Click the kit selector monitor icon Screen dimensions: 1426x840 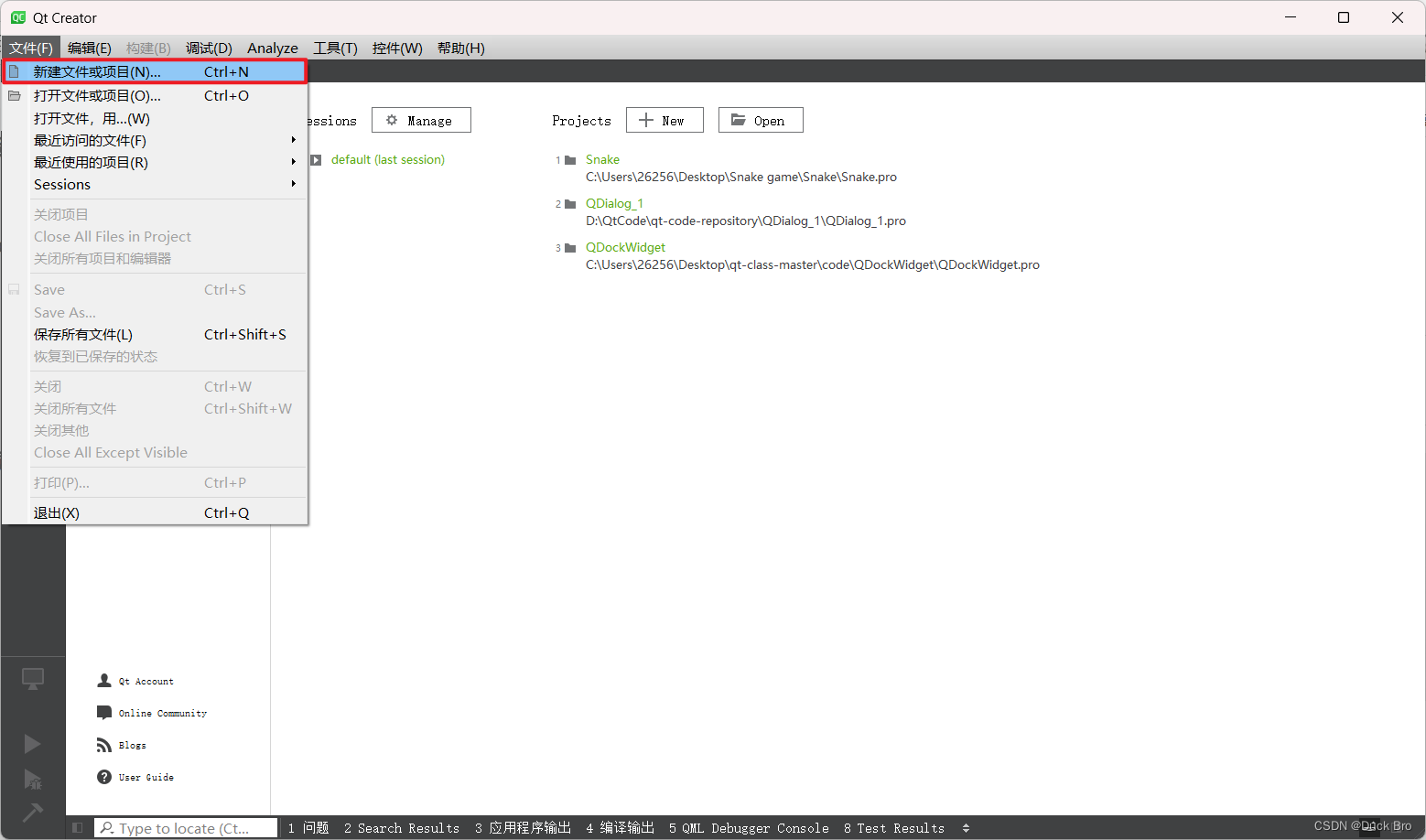[33, 679]
